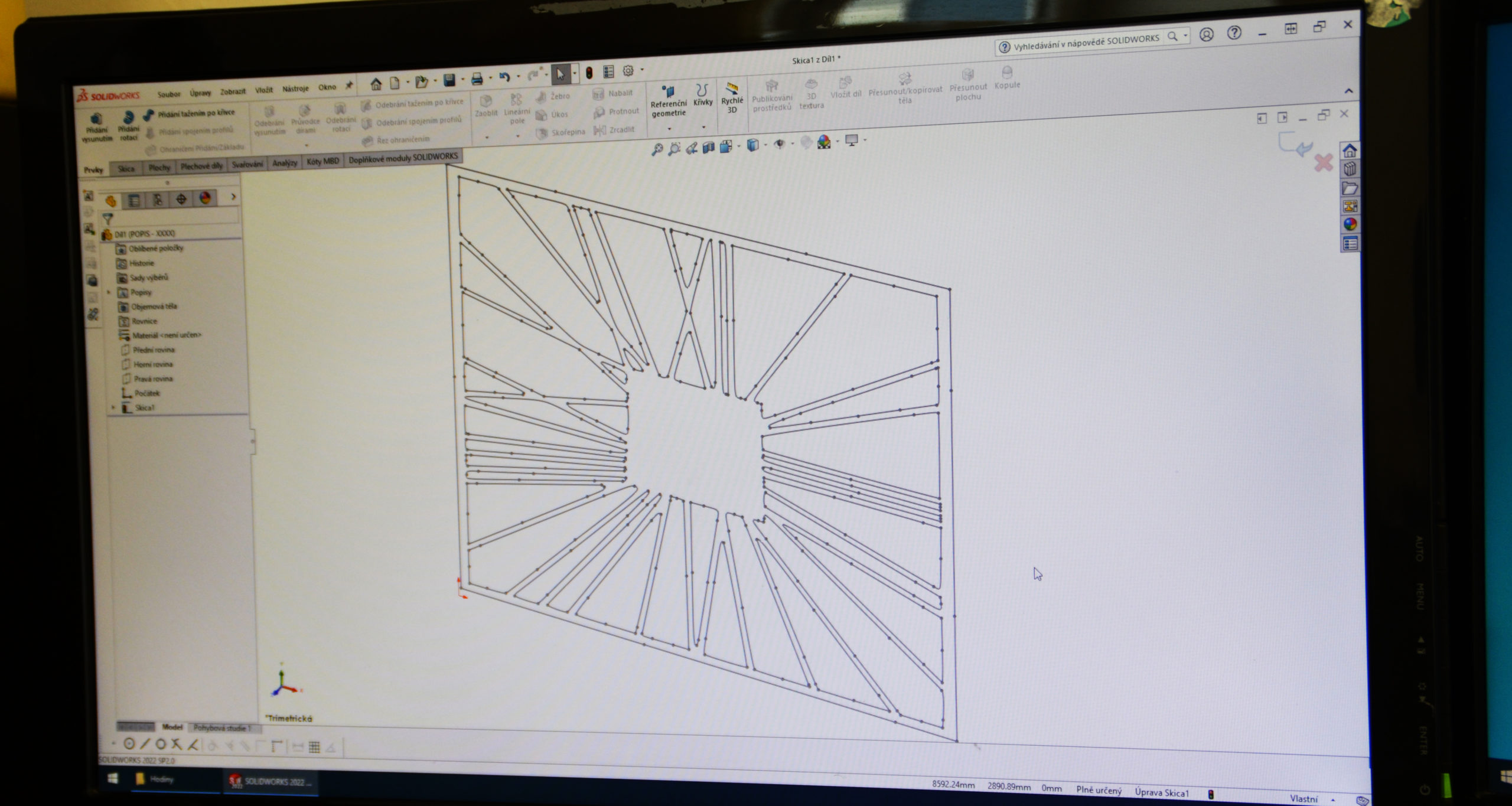Open Options gear icon
Viewport: 1512px width, 806px height.
tap(628, 71)
